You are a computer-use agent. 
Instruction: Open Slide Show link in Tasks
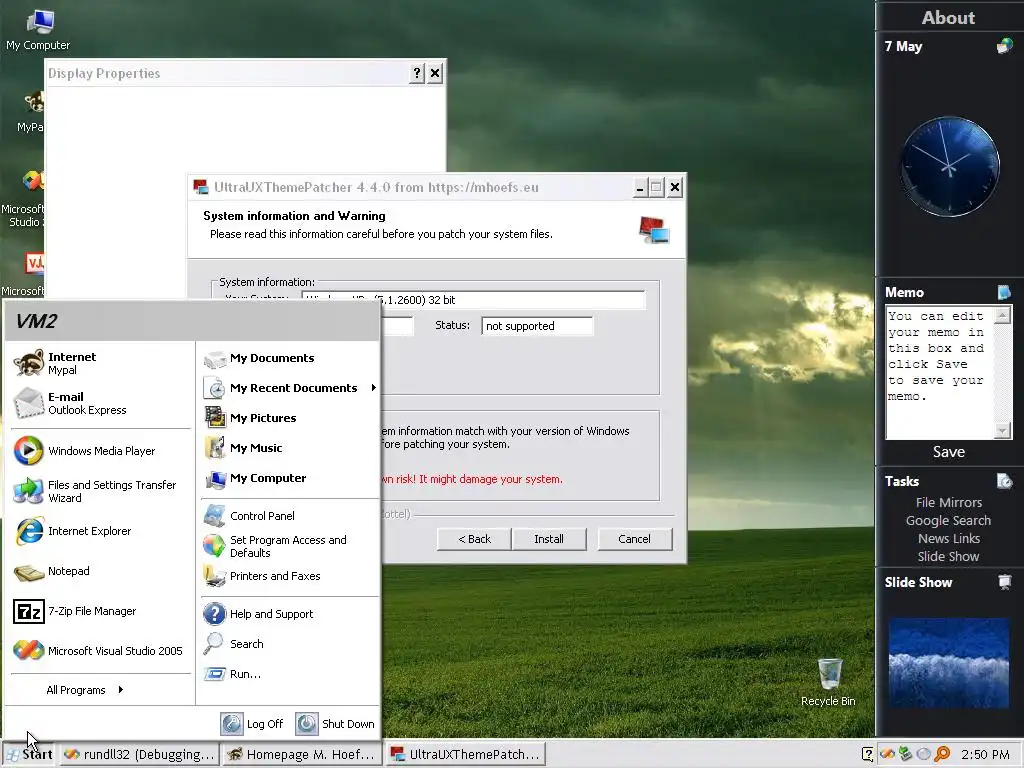(949, 556)
